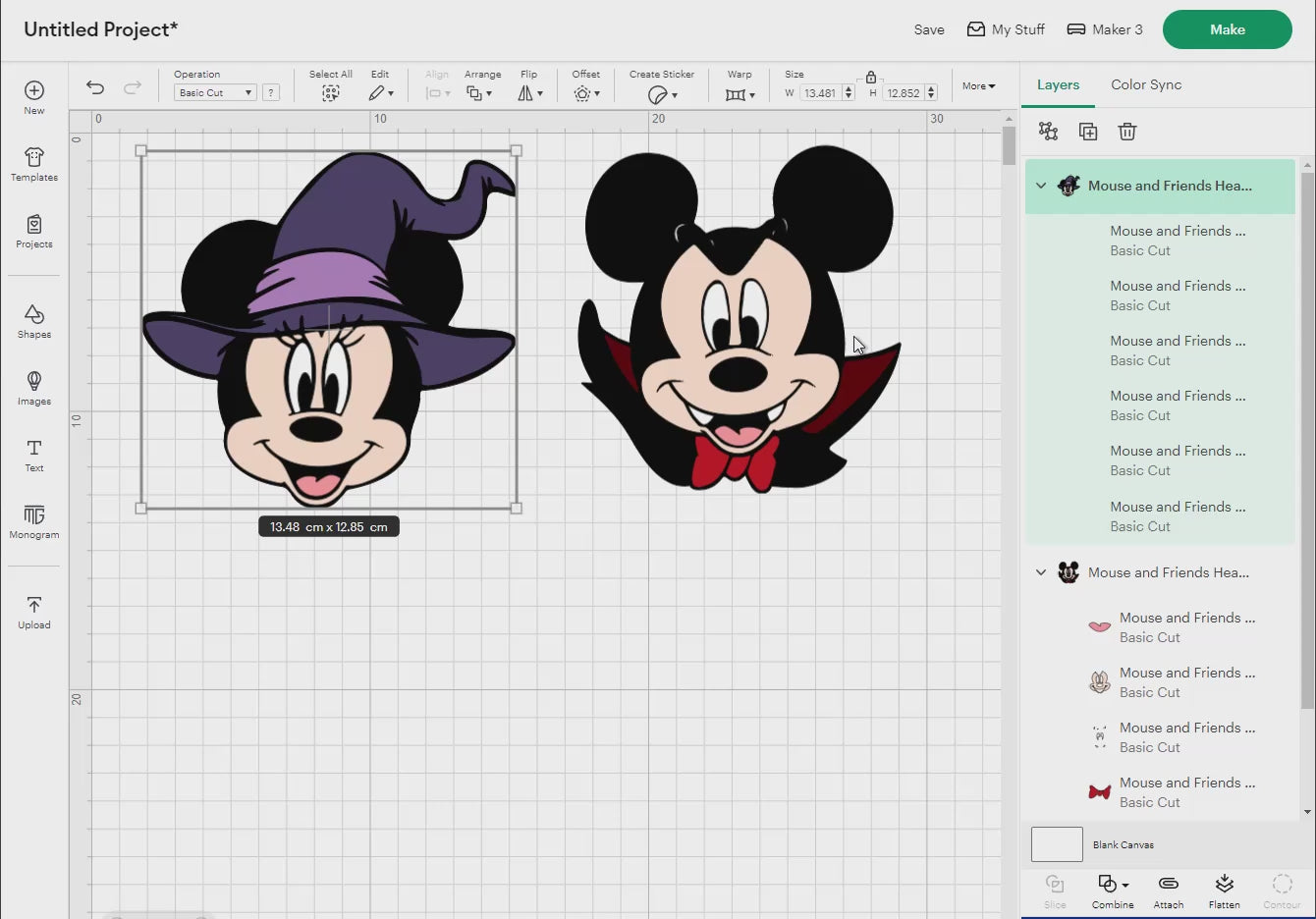
Task: Open the Operation help question mark
Action: pos(271,92)
